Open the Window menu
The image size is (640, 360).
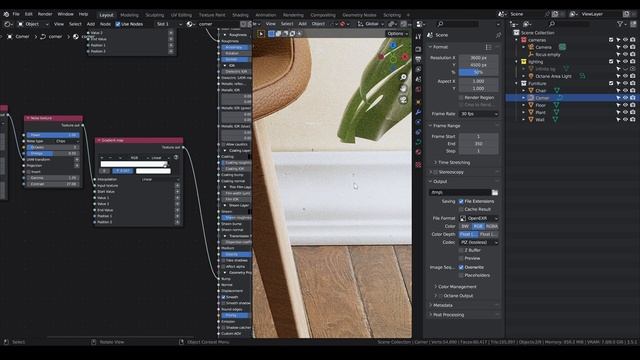(x=65, y=14)
